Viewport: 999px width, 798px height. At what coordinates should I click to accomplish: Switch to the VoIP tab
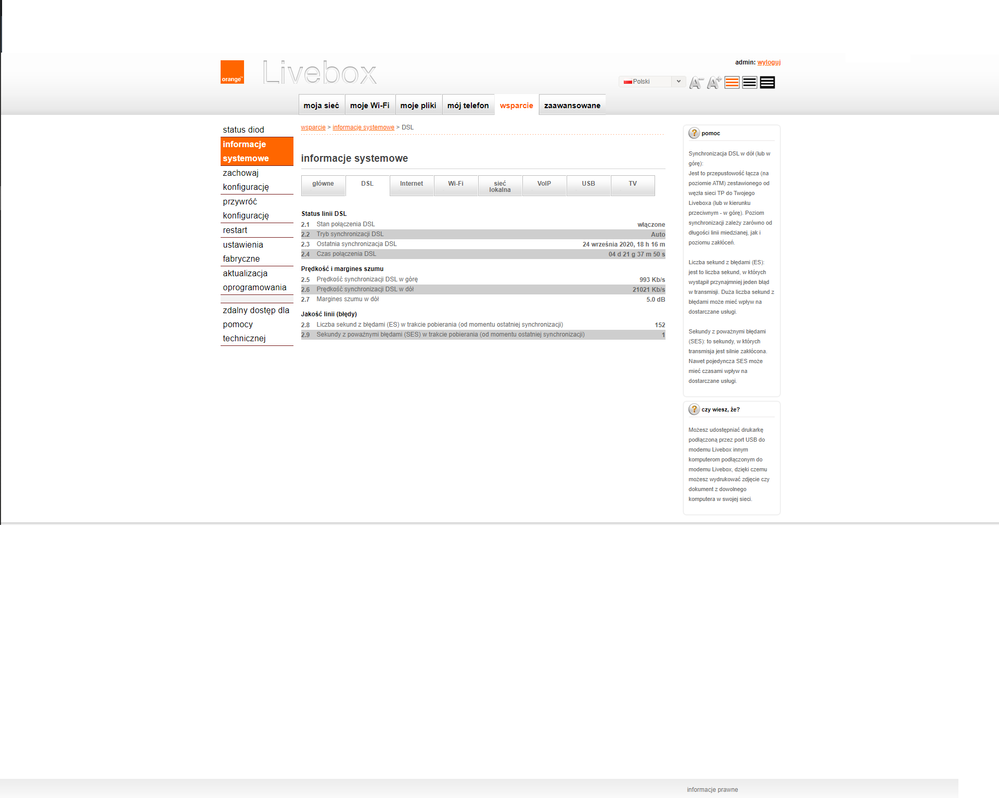[x=544, y=185]
